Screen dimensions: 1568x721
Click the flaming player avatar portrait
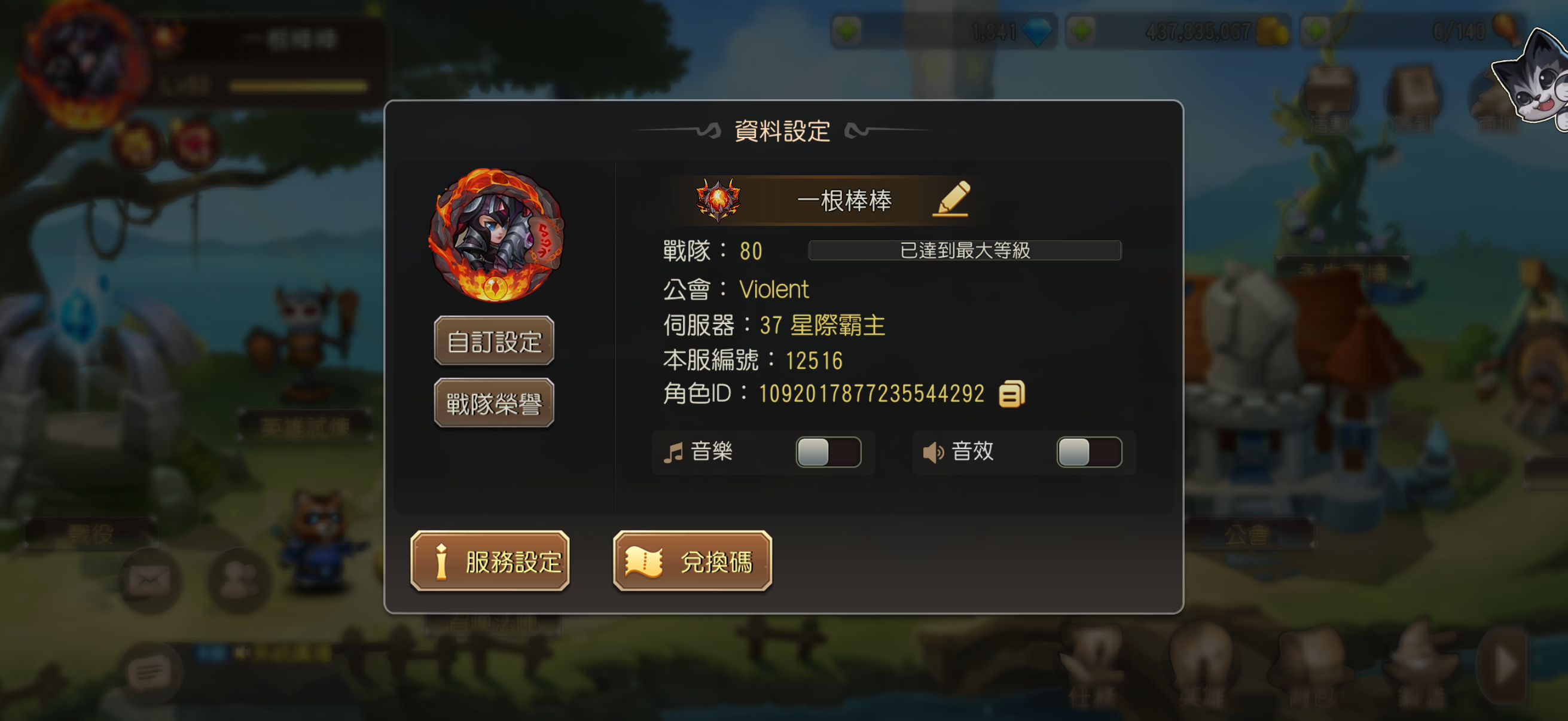pos(496,235)
